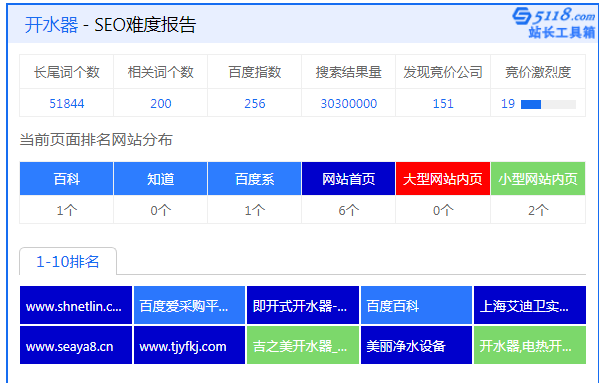Click the 1个 count under 百度系
This screenshot has width=599, height=383.
pyautogui.click(x=254, y=210)
